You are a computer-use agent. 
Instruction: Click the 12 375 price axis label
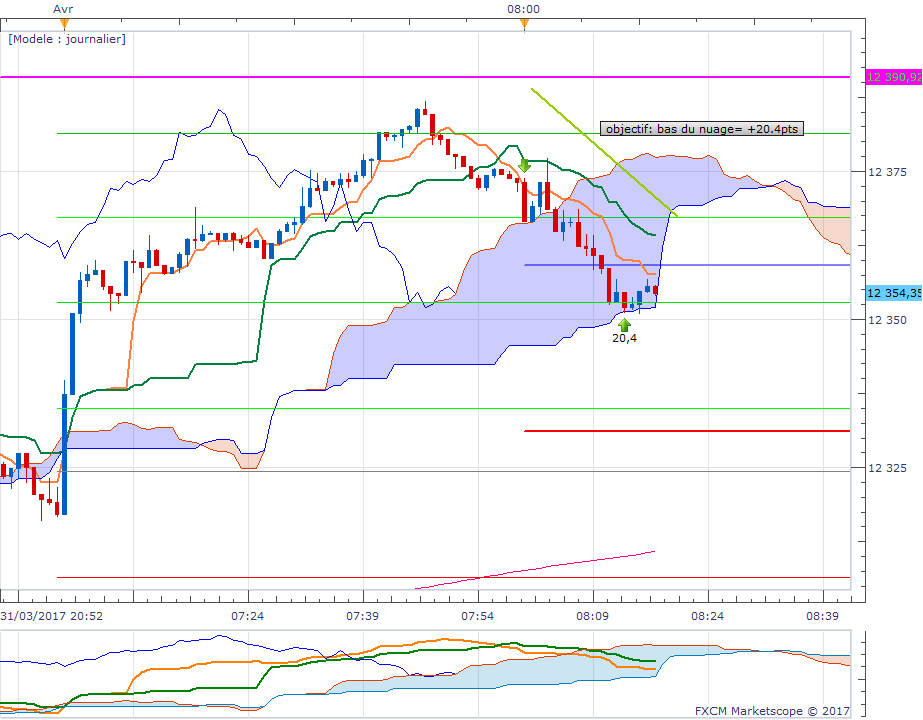point(888,172)
